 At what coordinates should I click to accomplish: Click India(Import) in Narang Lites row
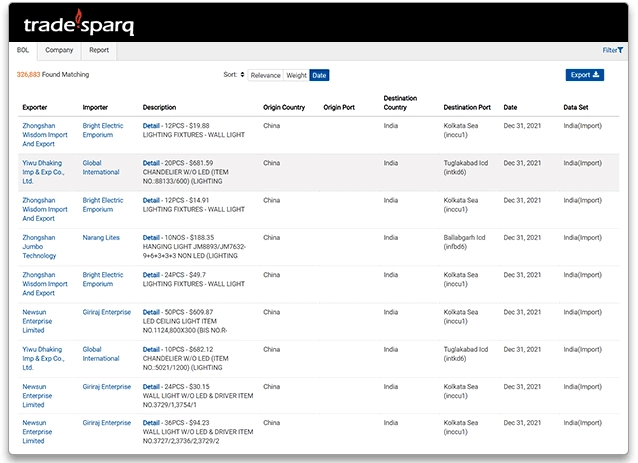click(x=583, y=238)
